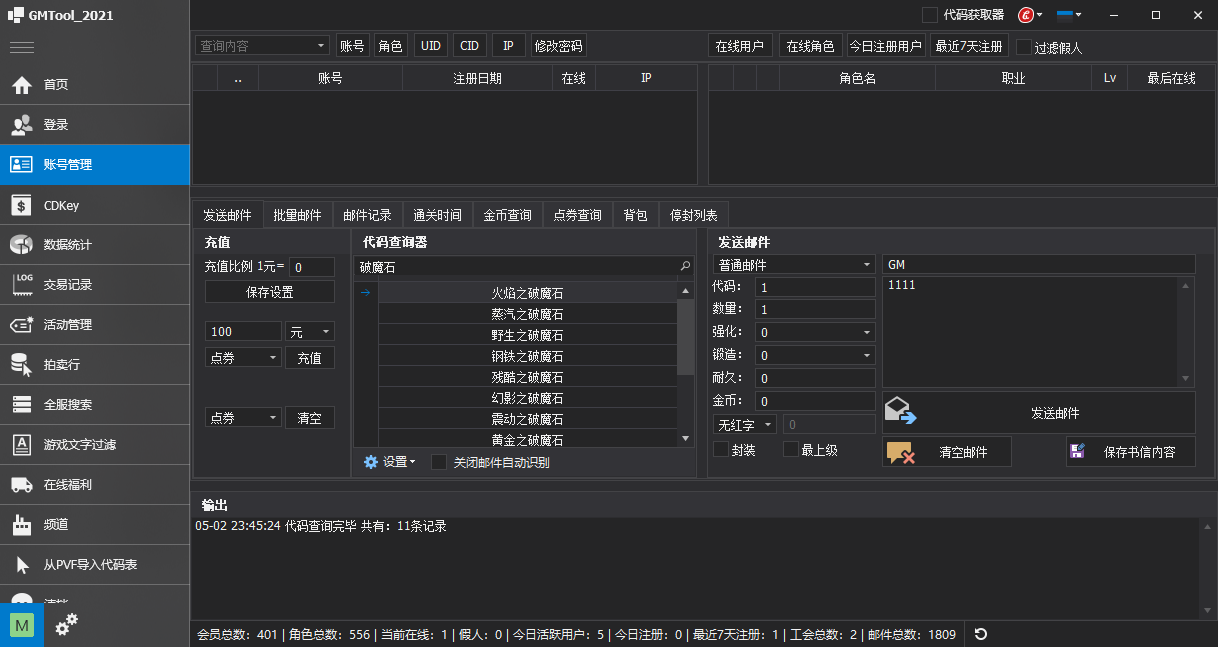Click the settings gear at bottom left

click(66, 624)
